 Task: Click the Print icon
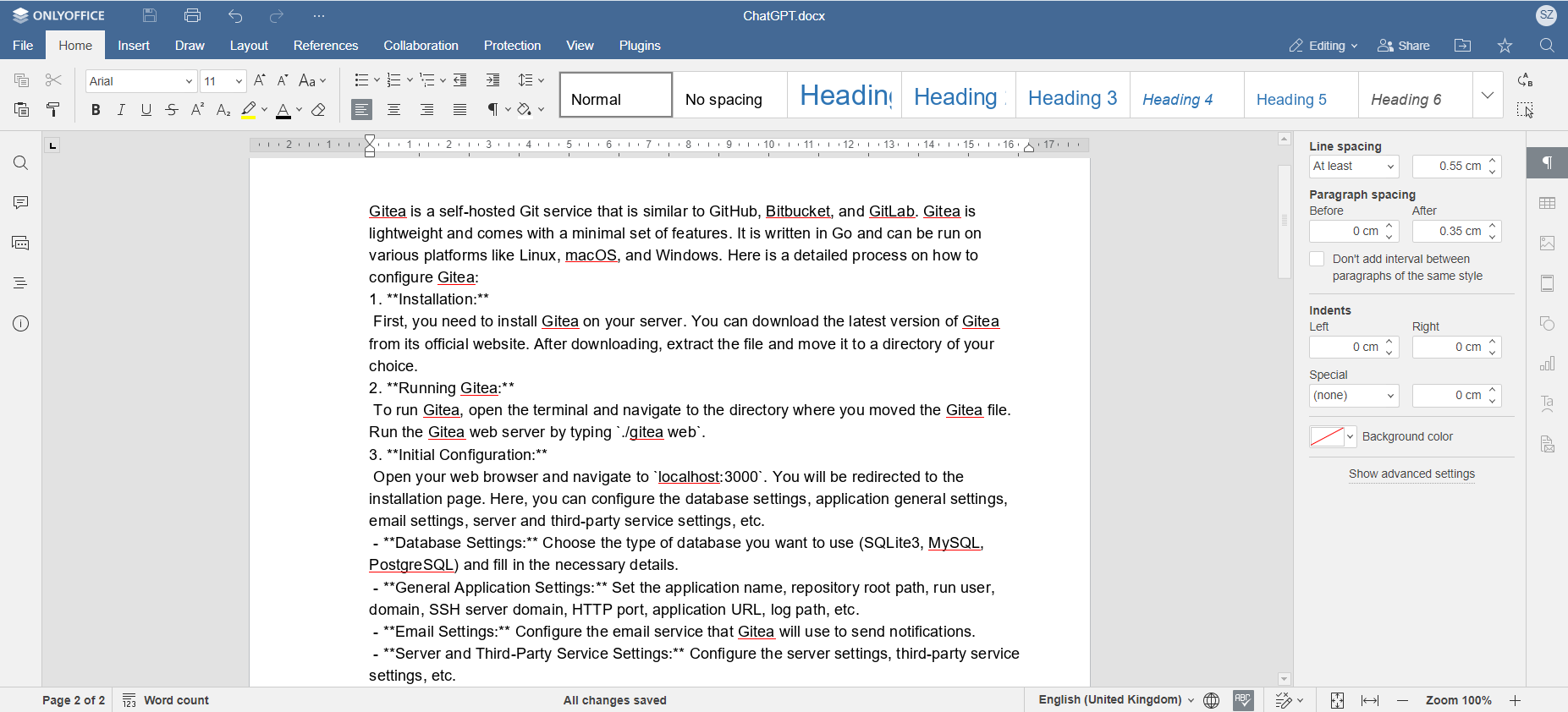pyautogui.click(x=192, y=15)
